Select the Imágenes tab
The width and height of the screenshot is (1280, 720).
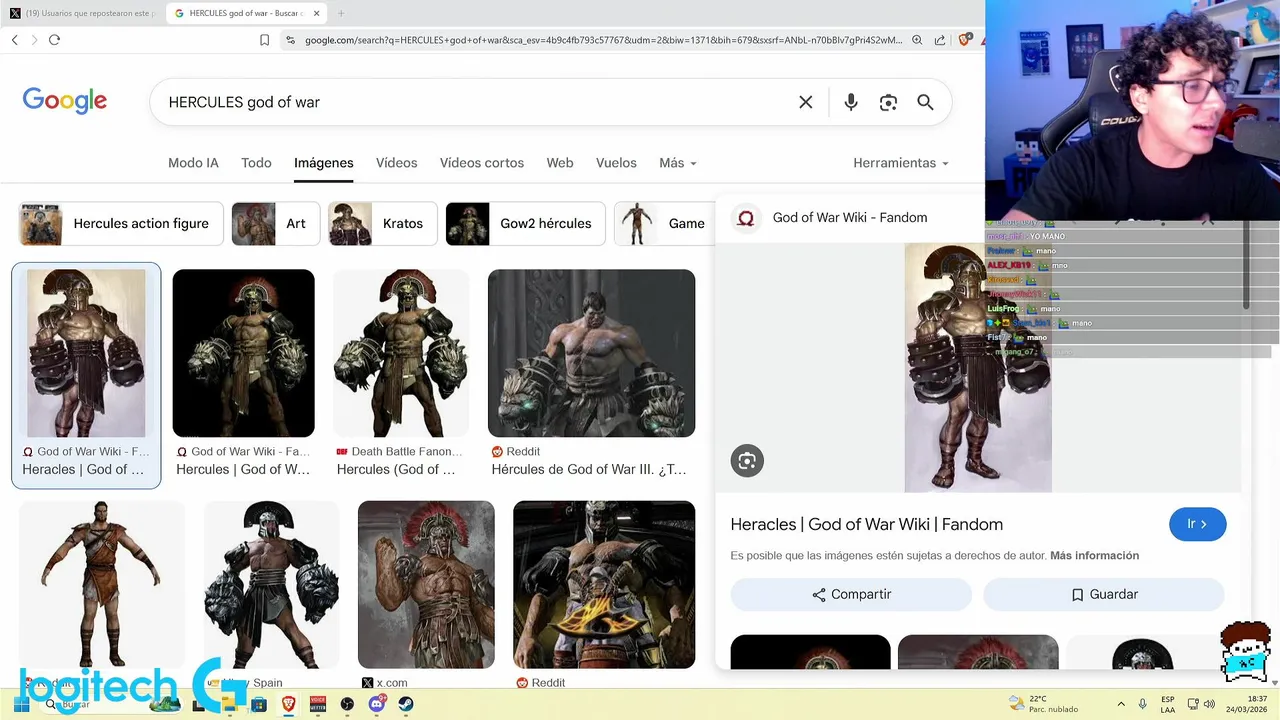(x=324, y=163)
